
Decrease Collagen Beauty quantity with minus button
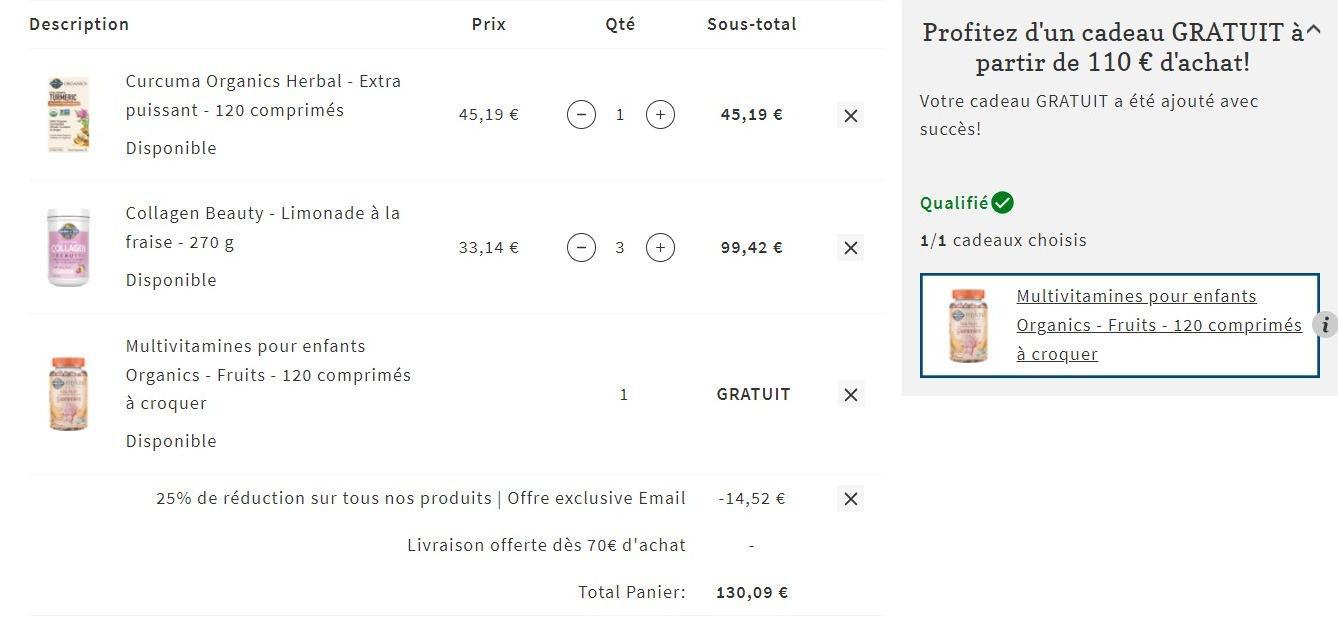click(x=581, y=247)
